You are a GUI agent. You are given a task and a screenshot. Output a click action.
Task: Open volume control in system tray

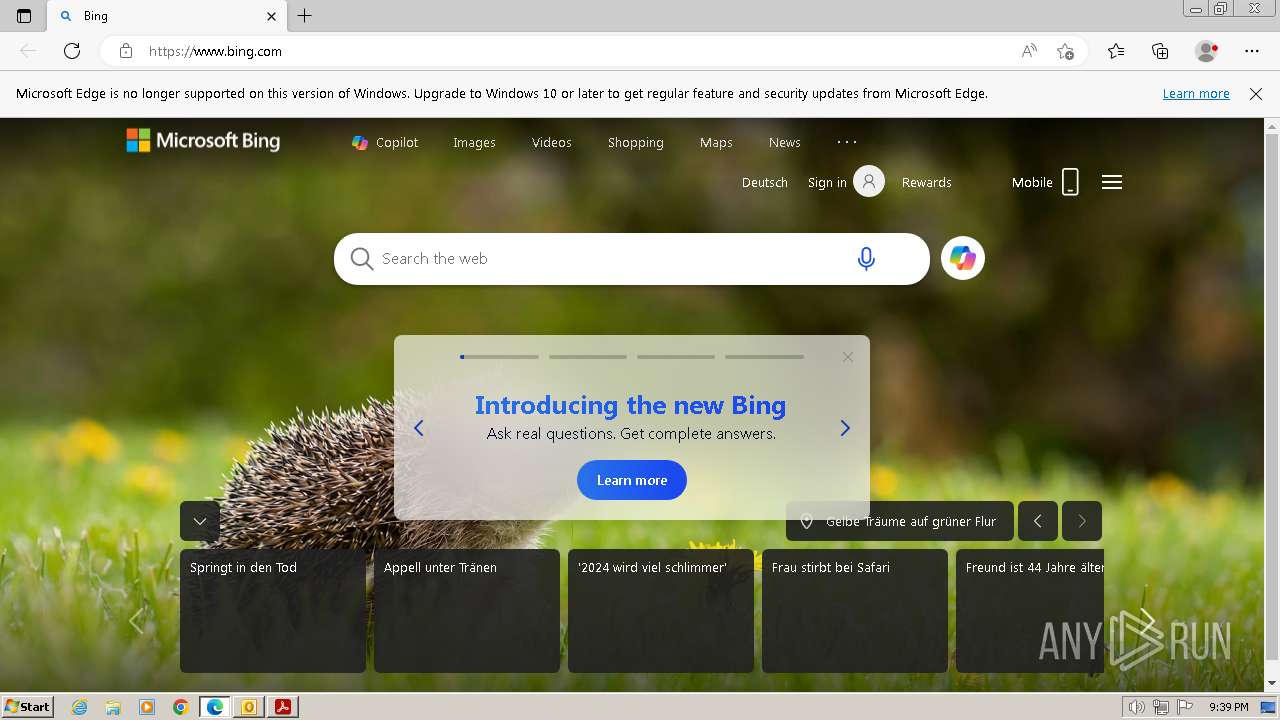point(1137,707)
